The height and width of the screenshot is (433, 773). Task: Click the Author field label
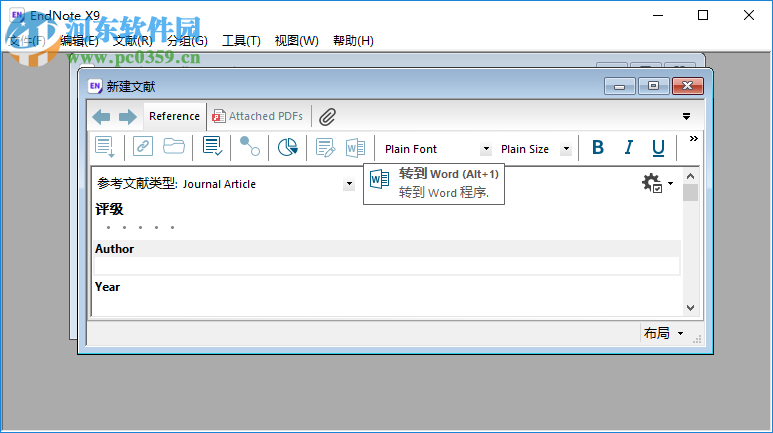(x=114, y=249)
